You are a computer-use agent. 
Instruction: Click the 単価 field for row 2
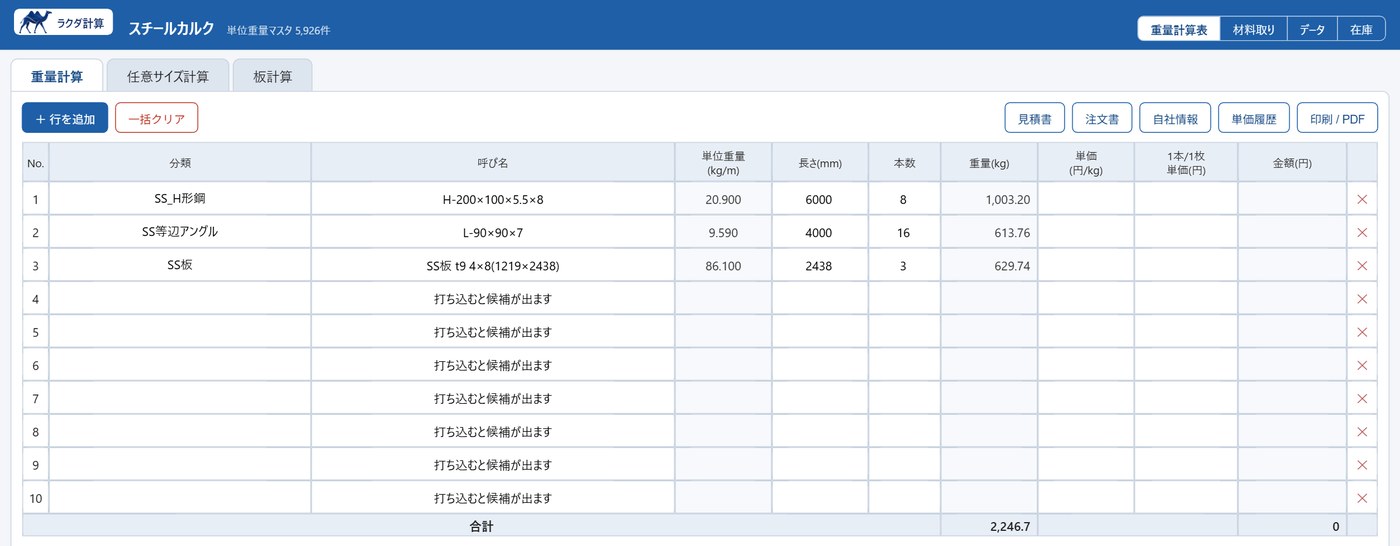pos(1086,233)
